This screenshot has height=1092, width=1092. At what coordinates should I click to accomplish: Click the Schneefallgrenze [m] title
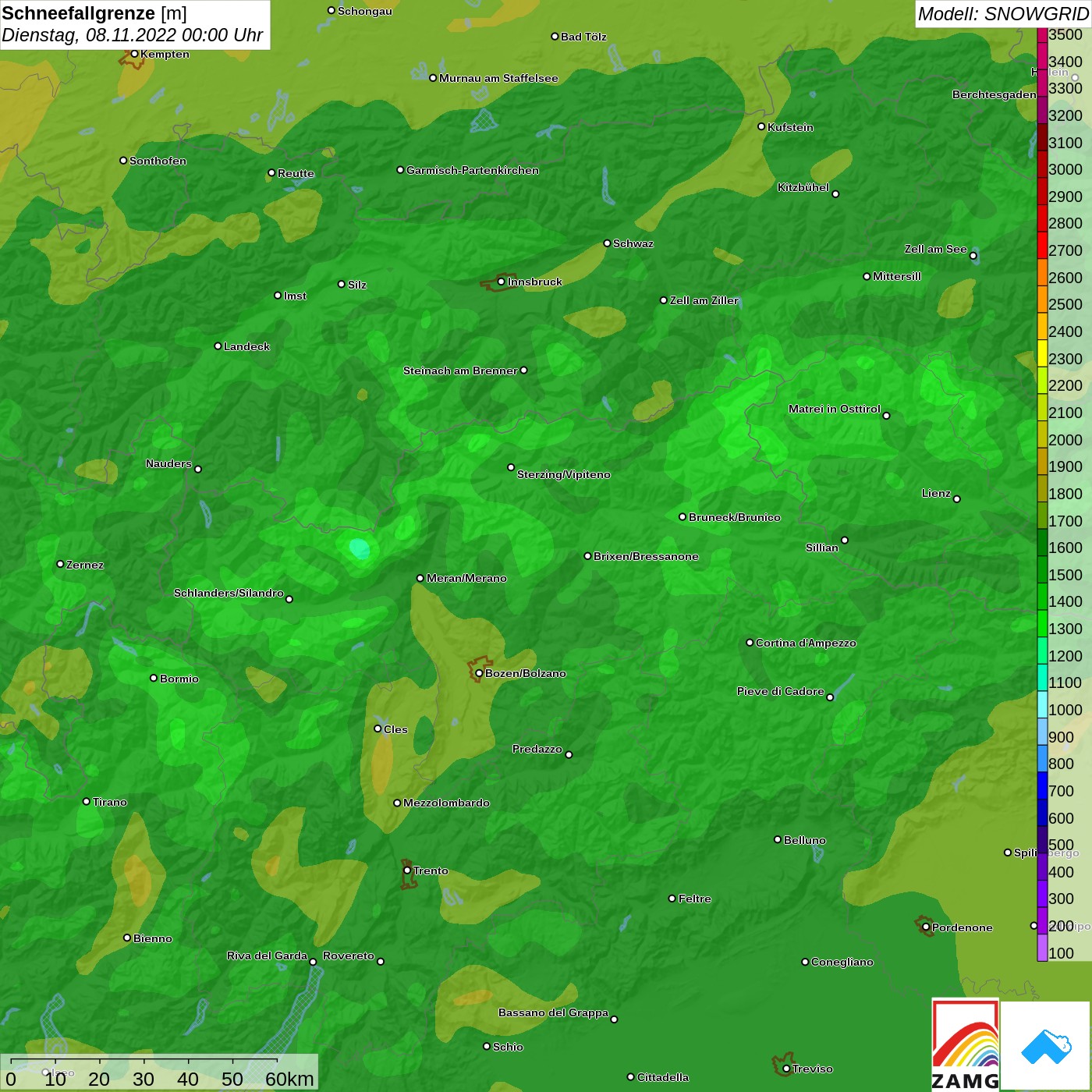(x=94, y=13)
